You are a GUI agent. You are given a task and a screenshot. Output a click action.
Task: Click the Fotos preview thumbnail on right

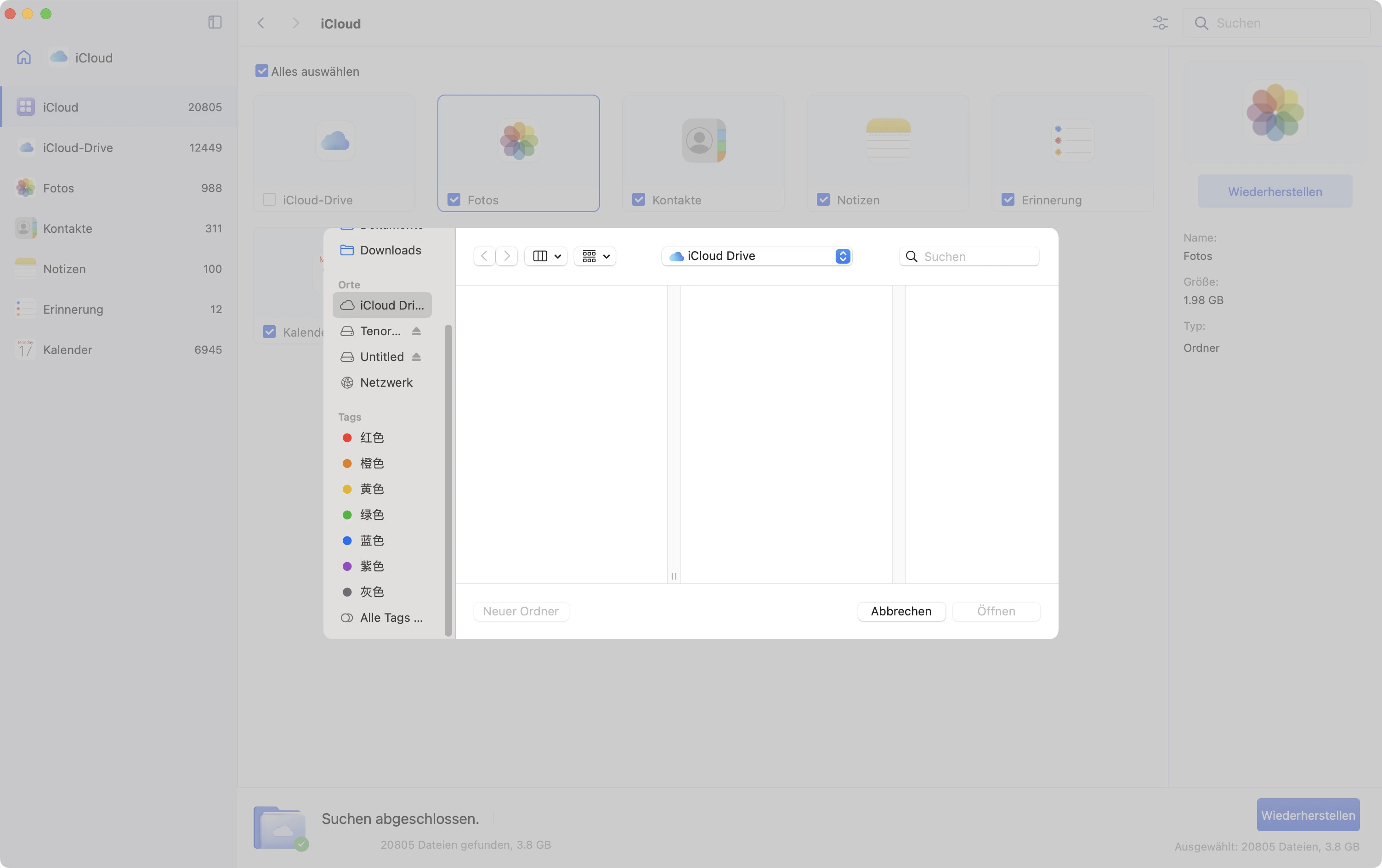point(1275,112)
